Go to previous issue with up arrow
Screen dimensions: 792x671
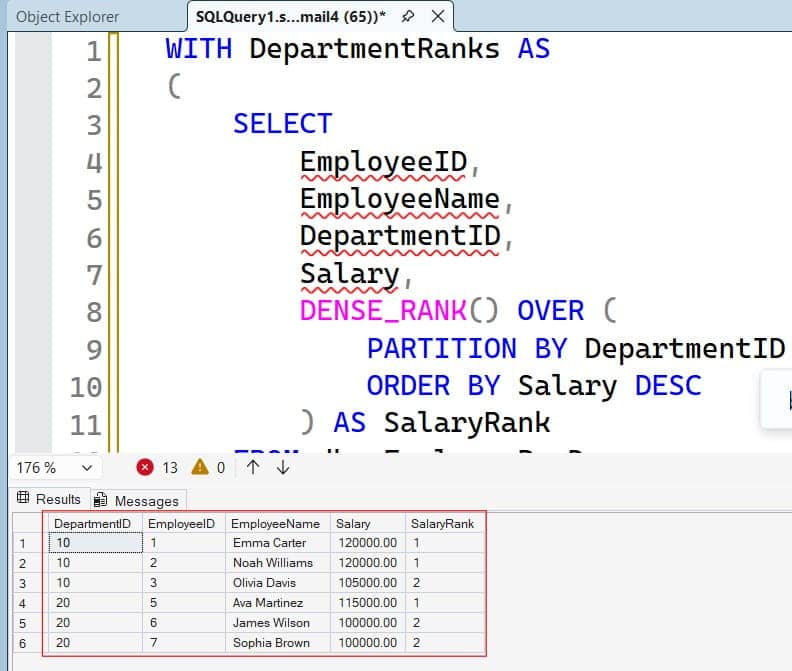coord(253,467)
